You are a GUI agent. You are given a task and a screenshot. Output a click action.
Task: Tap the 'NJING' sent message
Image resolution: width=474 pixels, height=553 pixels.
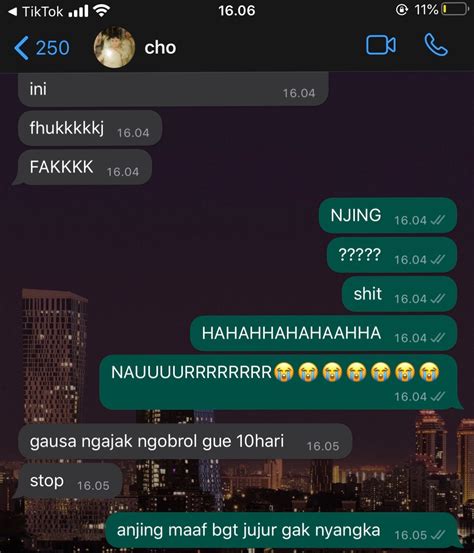pyautogui.click(x=388, y=215)
